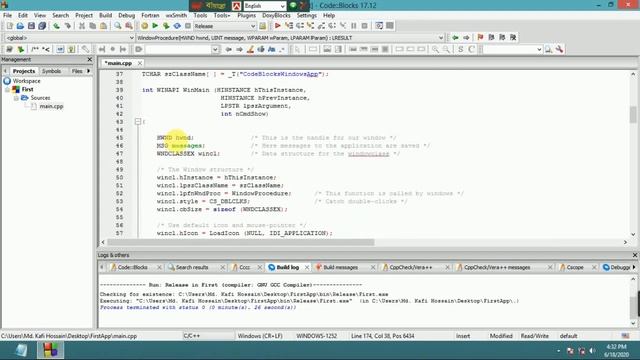Viewport: 640px width, 360px height.
Task: Click the Redo toolbar icon
Action: pos(67,26)
